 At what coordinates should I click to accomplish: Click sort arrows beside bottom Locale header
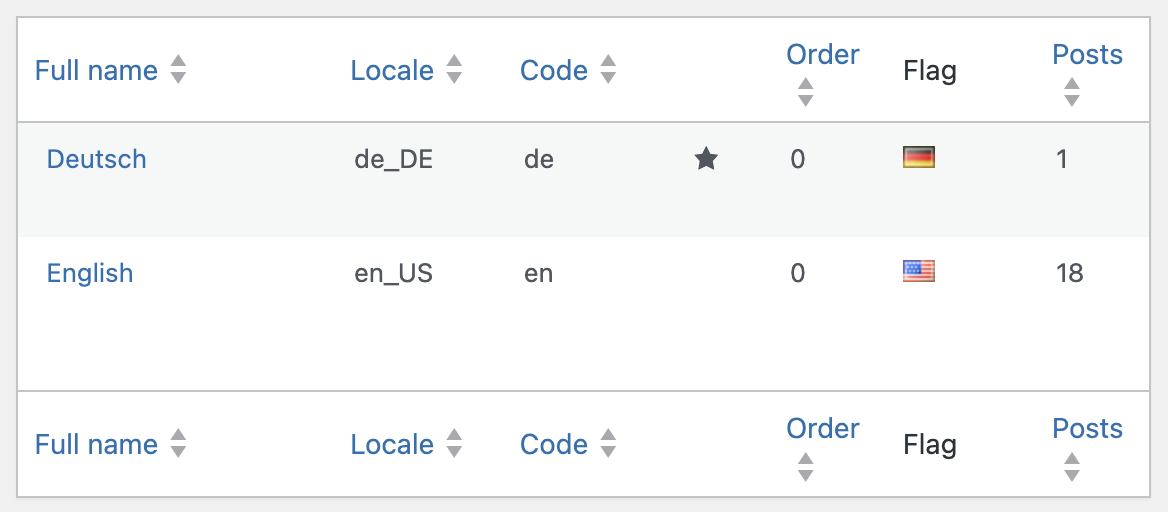click(x=454, y=444)
